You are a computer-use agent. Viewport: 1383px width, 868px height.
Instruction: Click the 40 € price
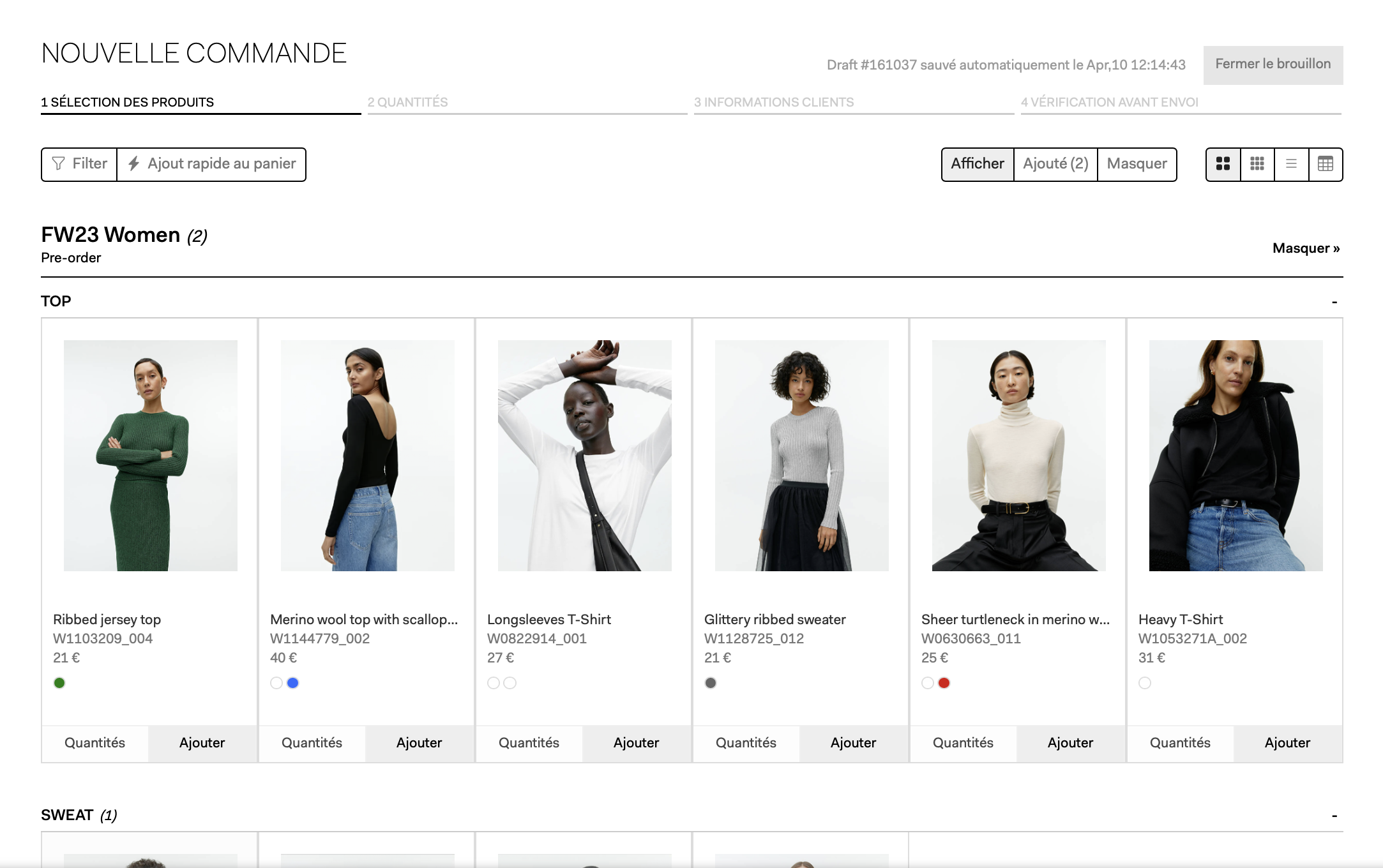point(283,658)
